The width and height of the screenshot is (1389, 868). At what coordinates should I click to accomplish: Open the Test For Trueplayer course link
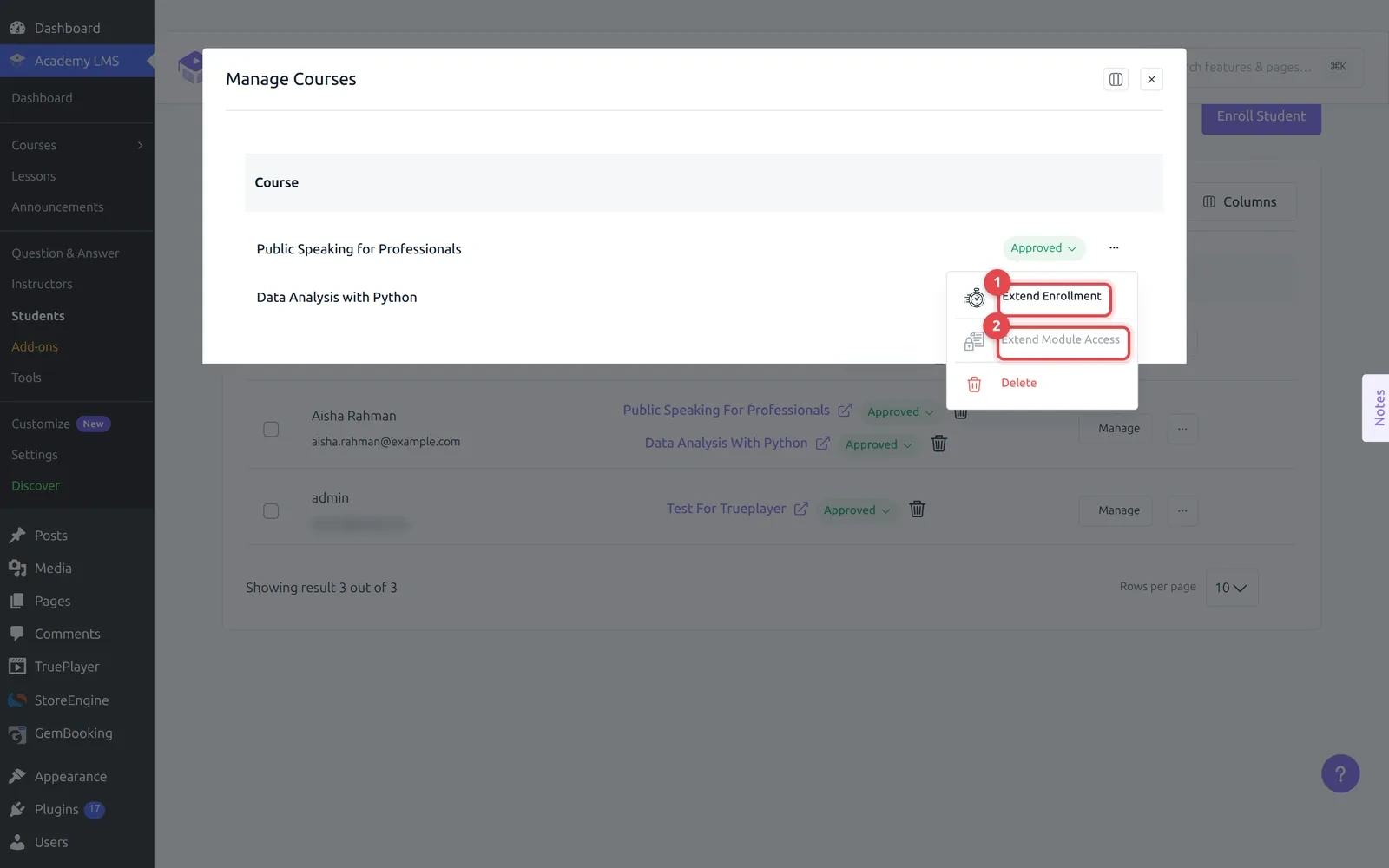[726, 509]
